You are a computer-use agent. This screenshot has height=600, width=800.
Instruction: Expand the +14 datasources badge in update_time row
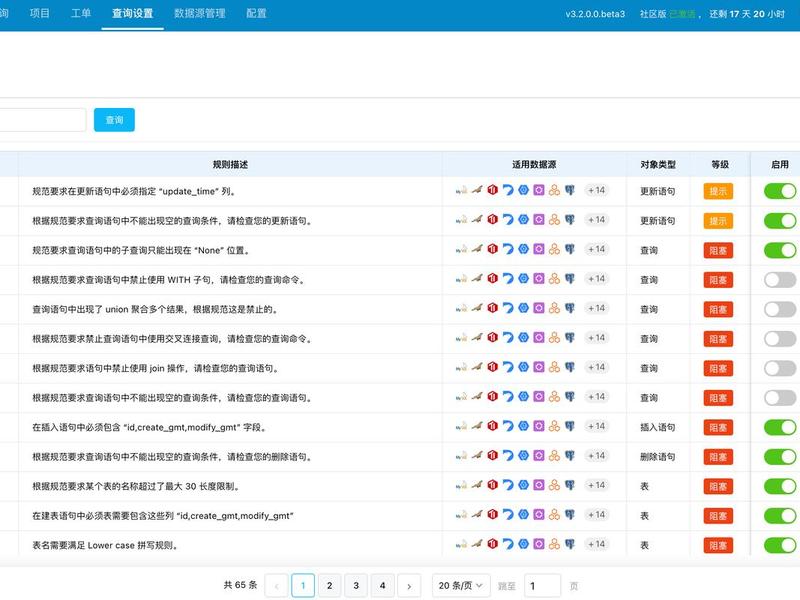click(596, 190)
